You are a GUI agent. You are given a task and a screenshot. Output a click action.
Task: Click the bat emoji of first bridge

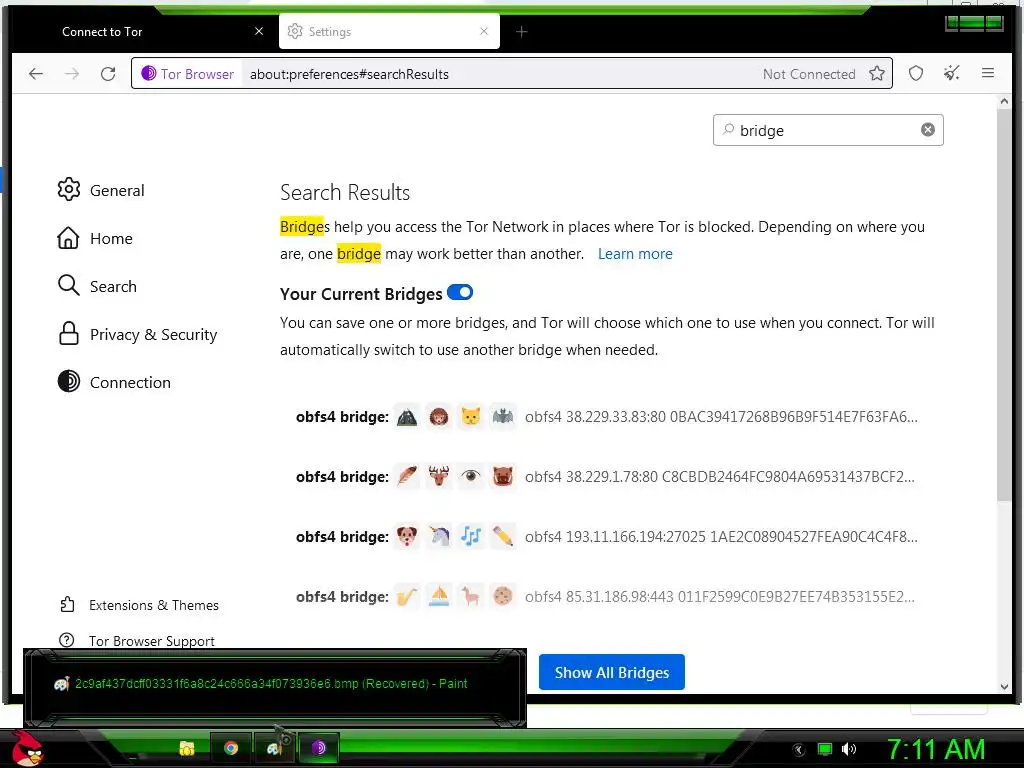pos(502,417)
